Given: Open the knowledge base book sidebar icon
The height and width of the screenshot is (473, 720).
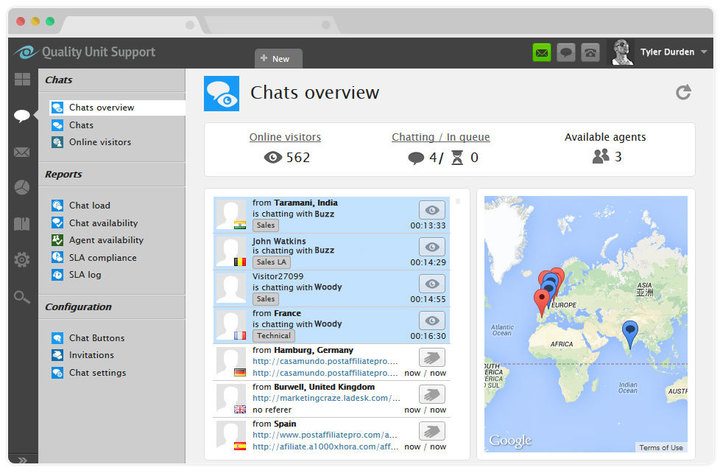Looking at the screenshot, I should (22, 224).
